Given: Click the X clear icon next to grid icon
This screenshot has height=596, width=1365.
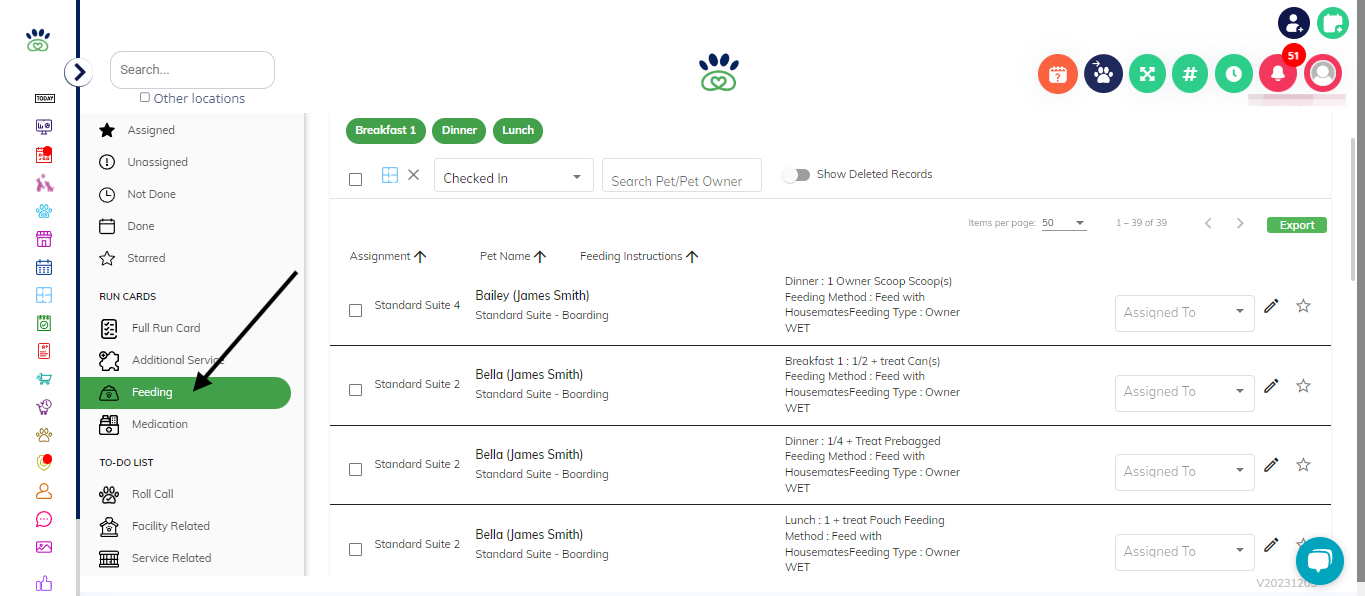Looking at the screenshot, I should [x=414, y=175].
